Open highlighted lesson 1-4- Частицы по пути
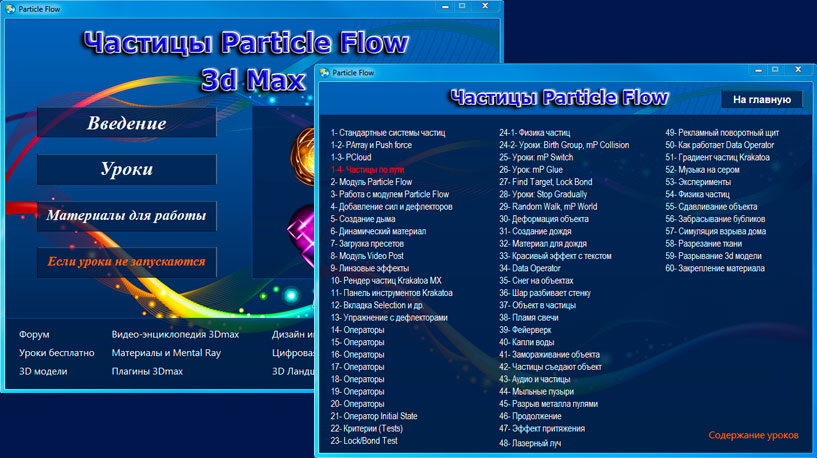Viewport: 817px width, 458px height. click(x=367, y=169)
